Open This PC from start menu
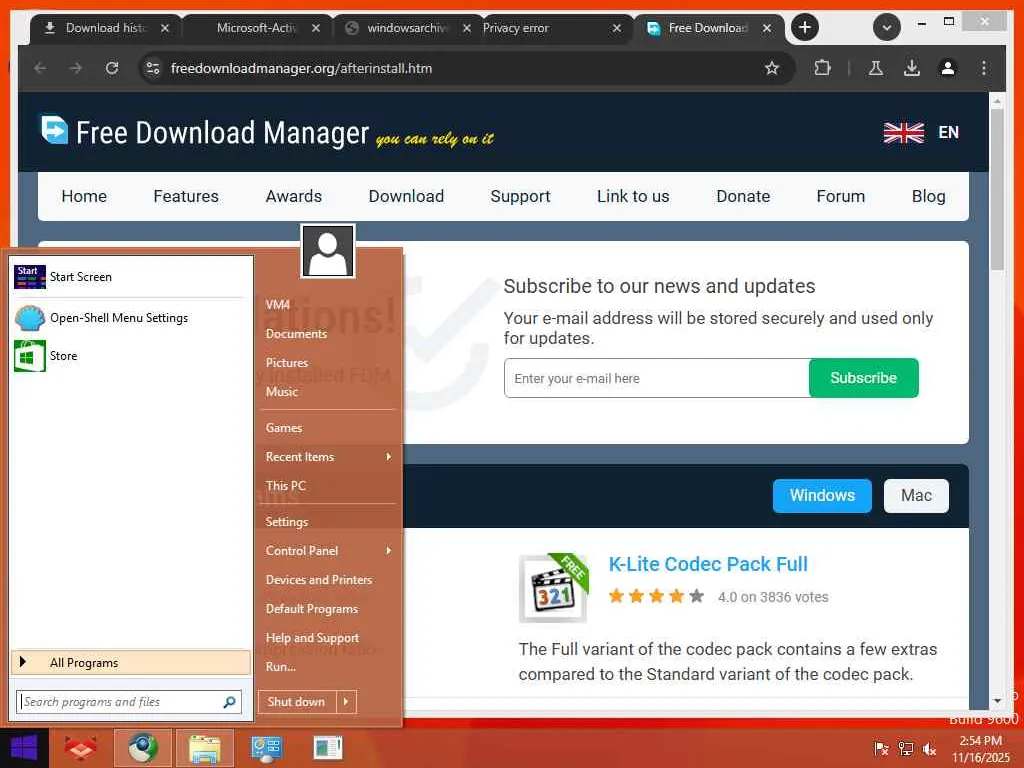Screen dimensions: 1024x768 [328, 486]
